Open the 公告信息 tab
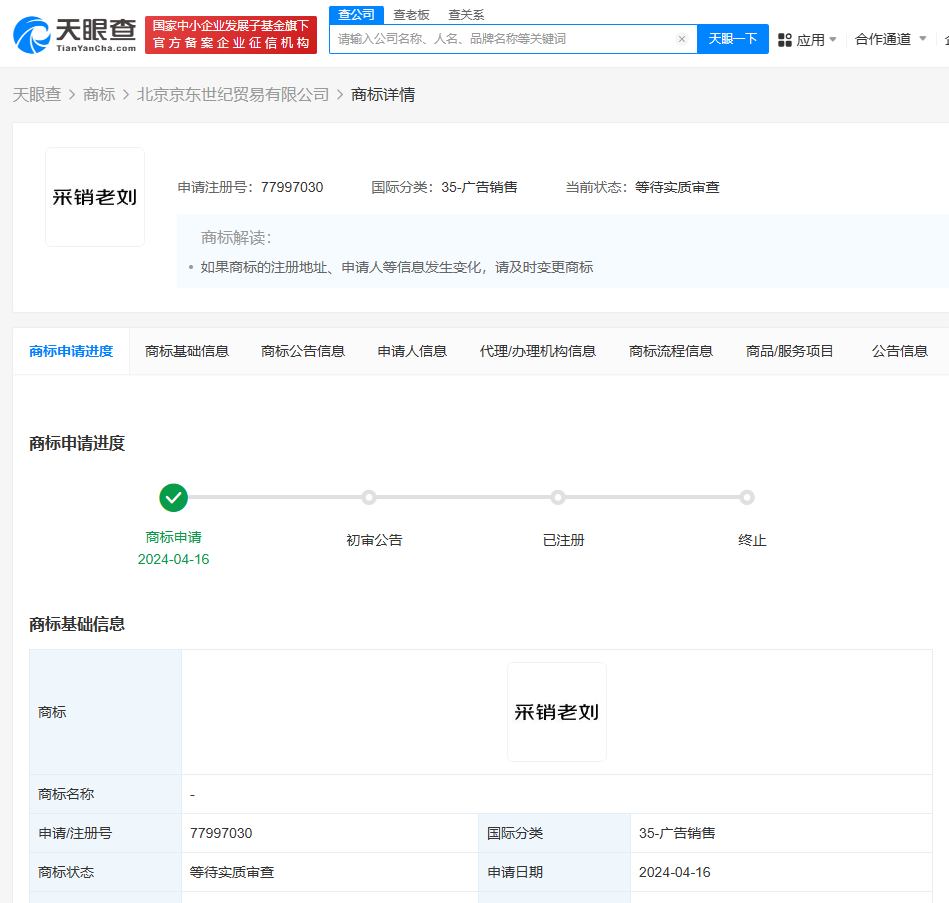Image resolution: width=949 pixels, height=903 pixels. 898,351
